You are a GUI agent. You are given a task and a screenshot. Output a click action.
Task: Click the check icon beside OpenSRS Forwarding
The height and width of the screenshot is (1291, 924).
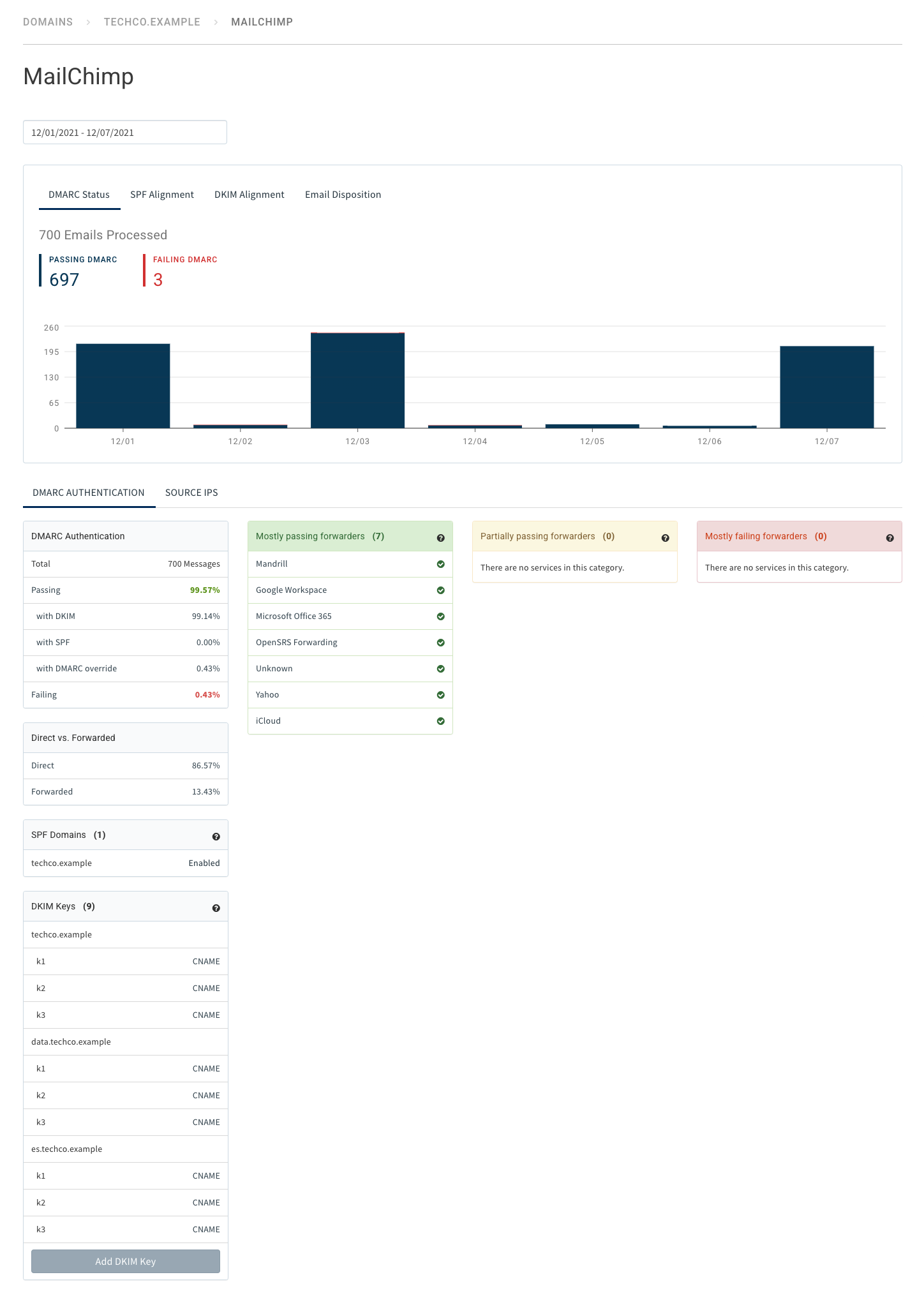[440, 643]
